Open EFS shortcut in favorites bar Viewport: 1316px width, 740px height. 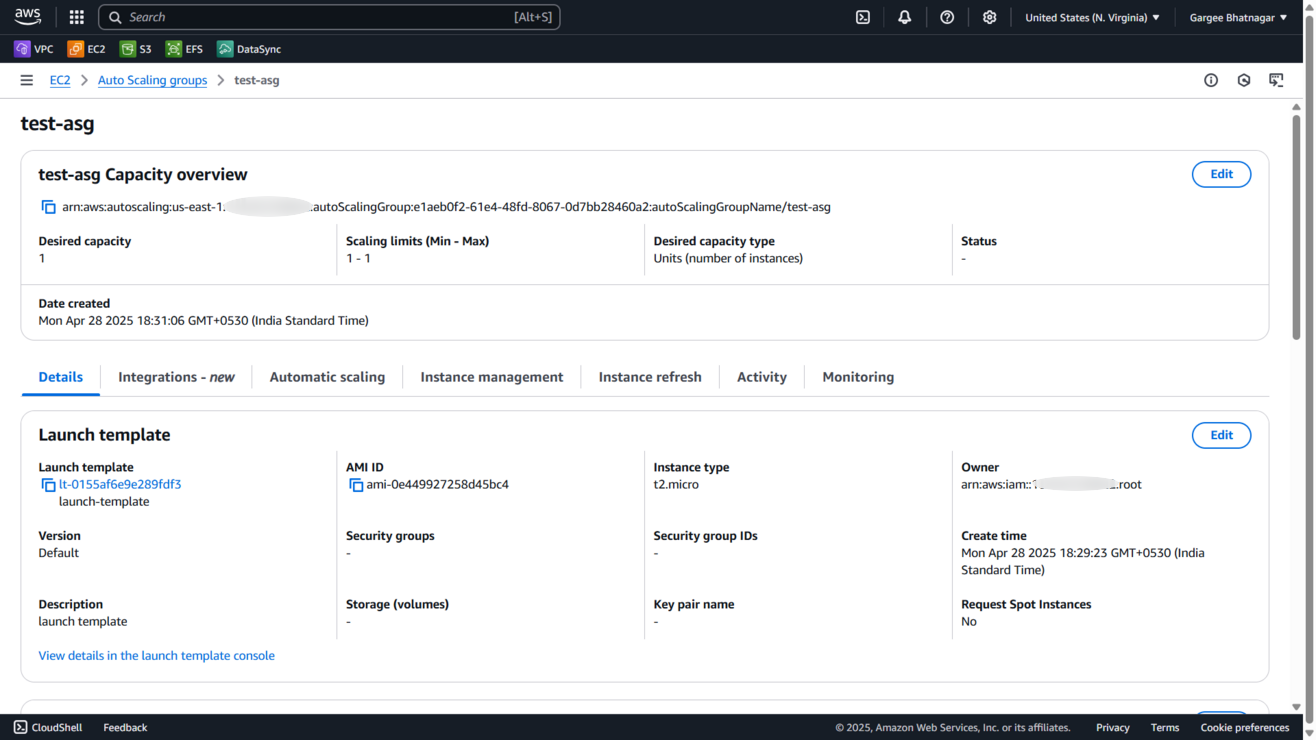pos(184,49)
